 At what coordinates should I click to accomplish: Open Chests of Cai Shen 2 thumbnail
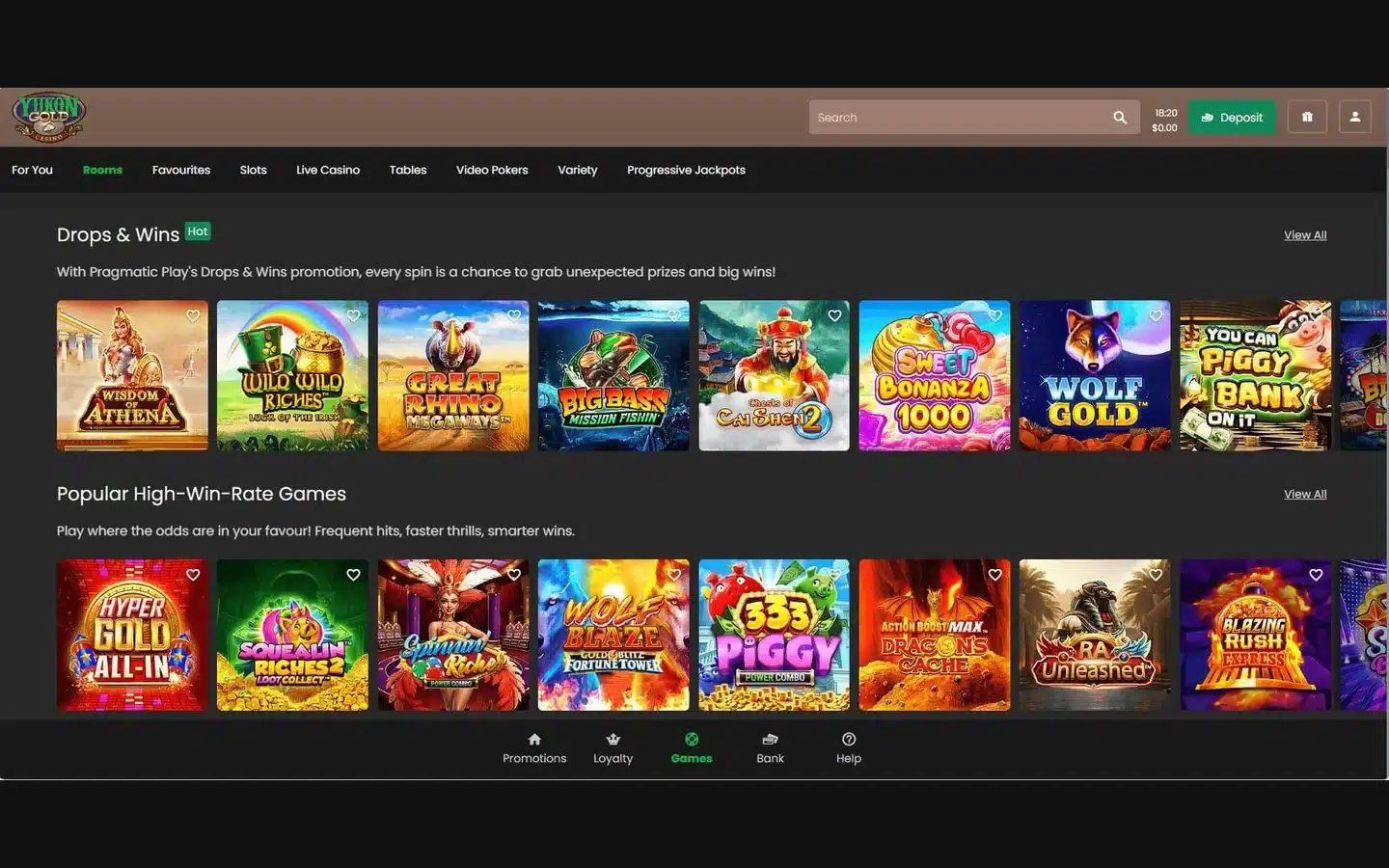click(774, 375)
